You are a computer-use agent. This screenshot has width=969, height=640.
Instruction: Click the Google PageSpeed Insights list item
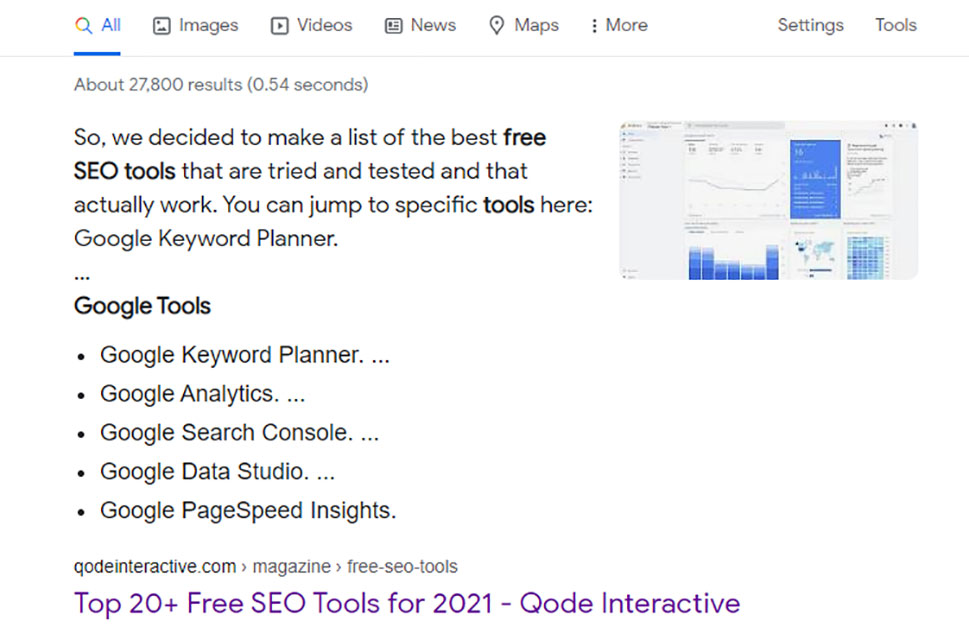(248, 511)
